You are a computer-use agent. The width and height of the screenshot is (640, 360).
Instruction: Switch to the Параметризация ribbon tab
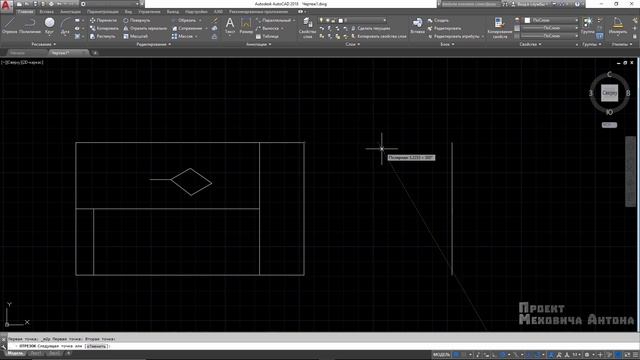coord(102,12)
